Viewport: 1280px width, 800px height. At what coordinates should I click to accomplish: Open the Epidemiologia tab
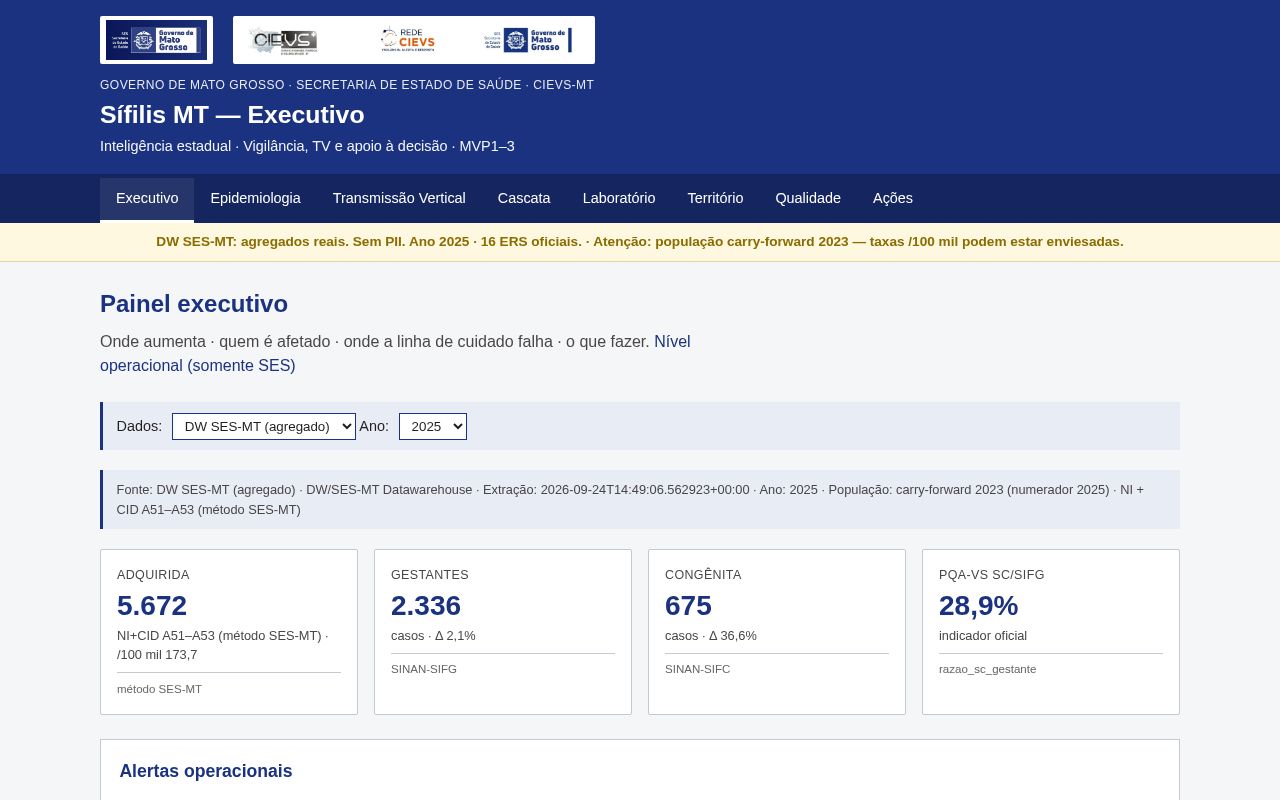(x=255, y=198)
